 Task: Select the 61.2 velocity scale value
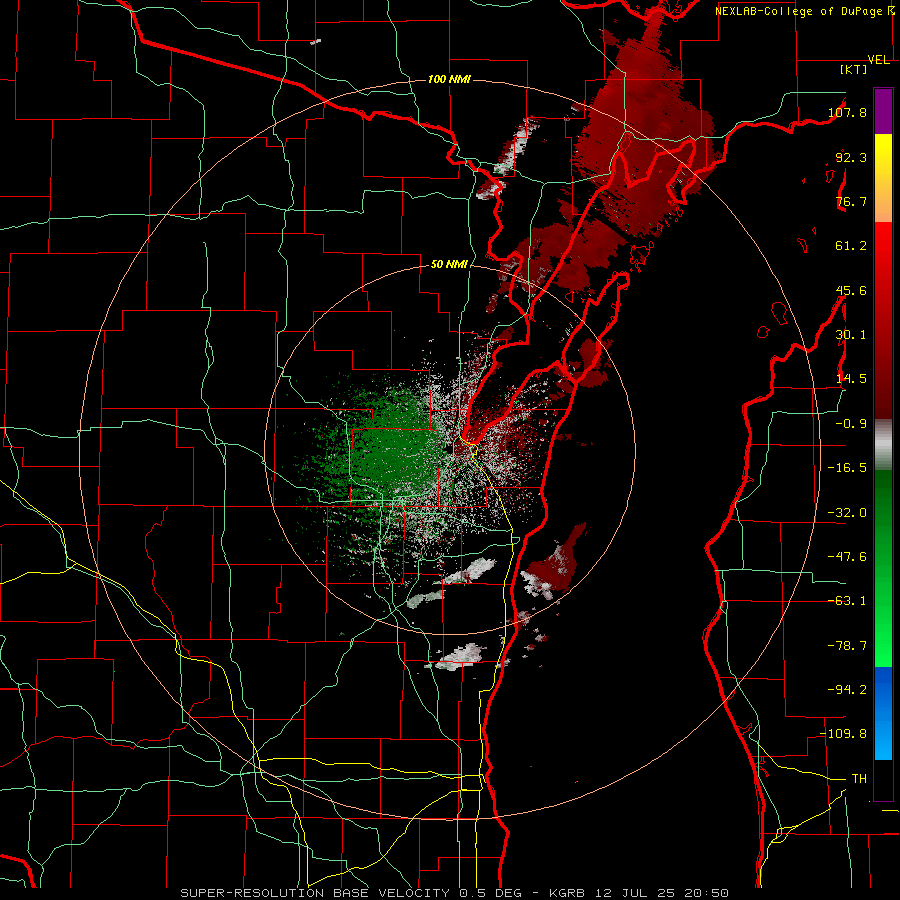tap(851, 246)
